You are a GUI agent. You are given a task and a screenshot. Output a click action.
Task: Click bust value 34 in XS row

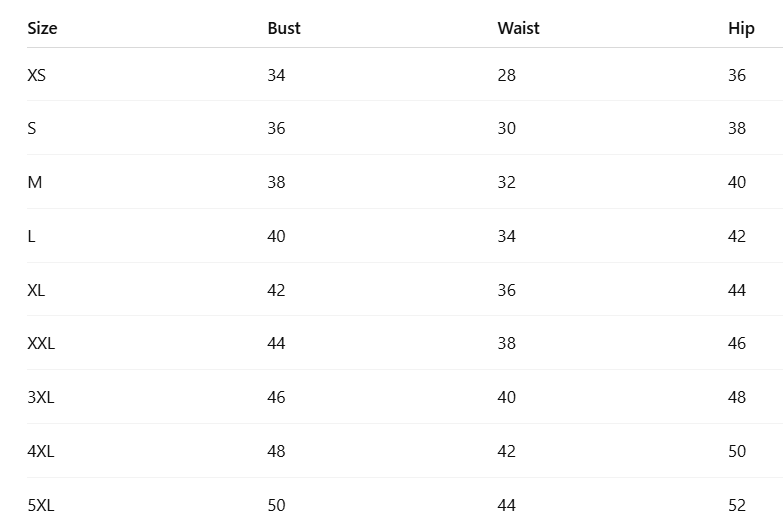276,75
